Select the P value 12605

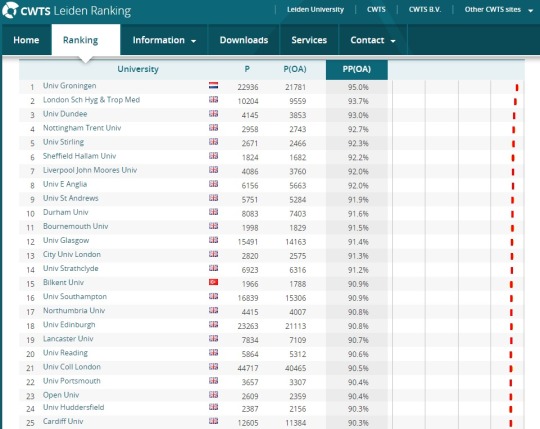248,423
